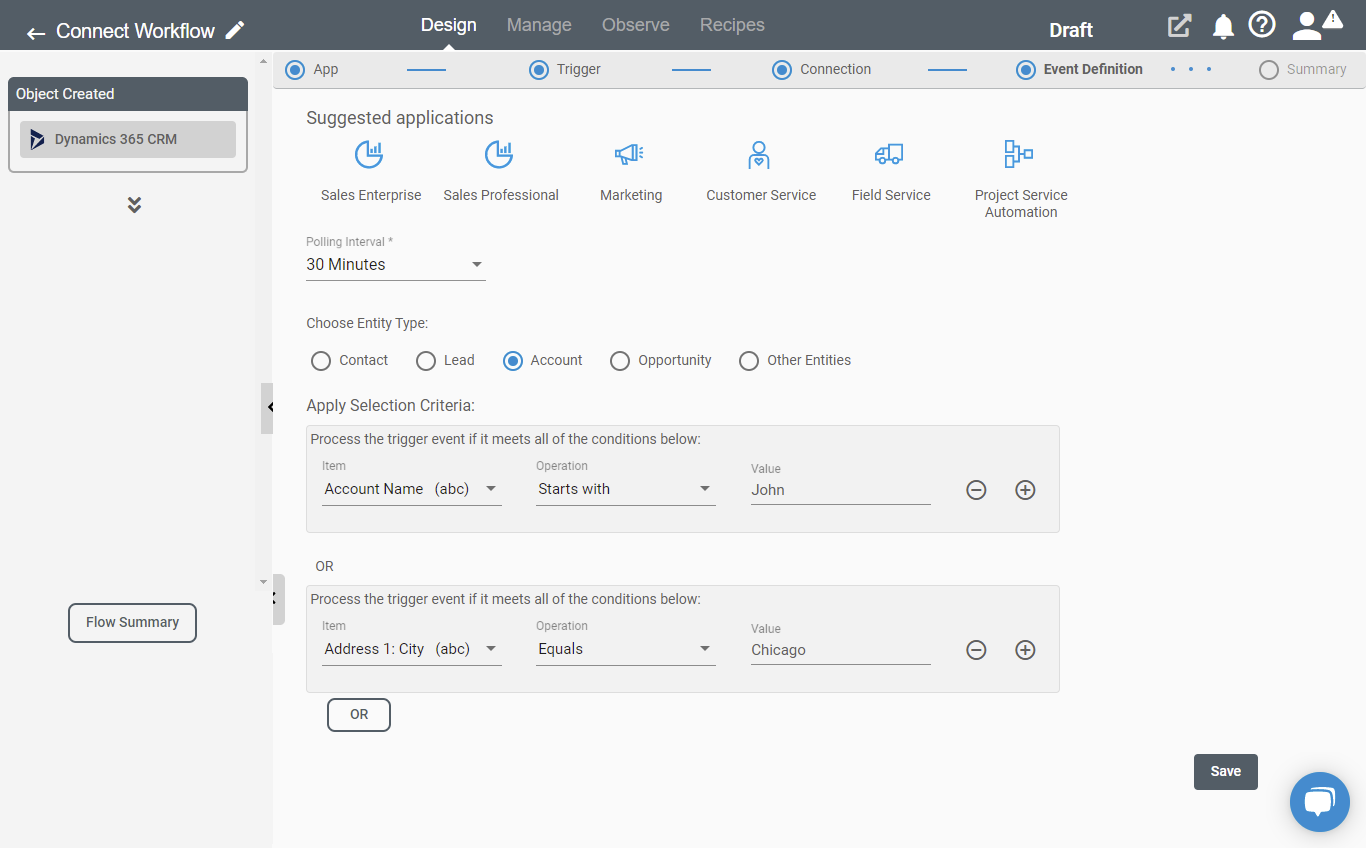Image resolution: width=1366 pixels, height=848 pixels.
Task: Open the Polling Interval 30 Minutes dropdown
Action: [x=396, y=265]
